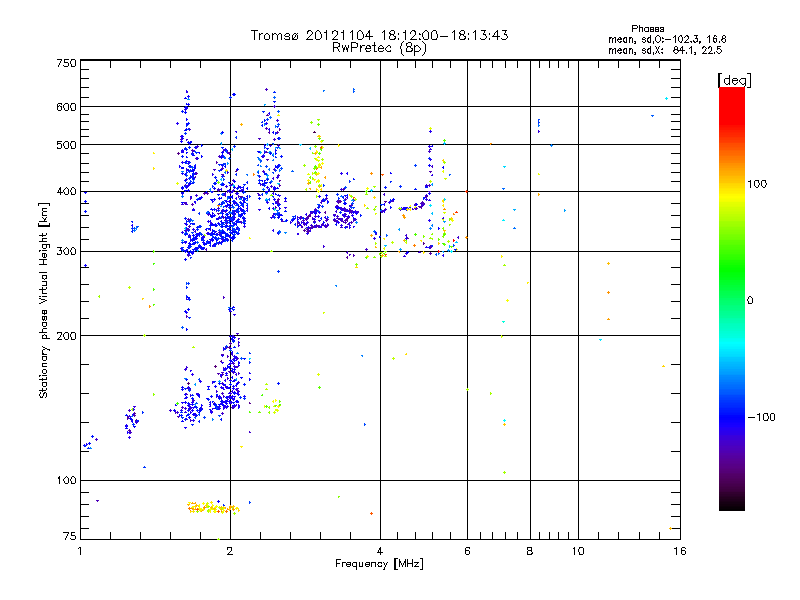Viewport: 800px width, 600px height.
Task: Click the '[deg]' colorbar unit label
Action: pos(734,80)
